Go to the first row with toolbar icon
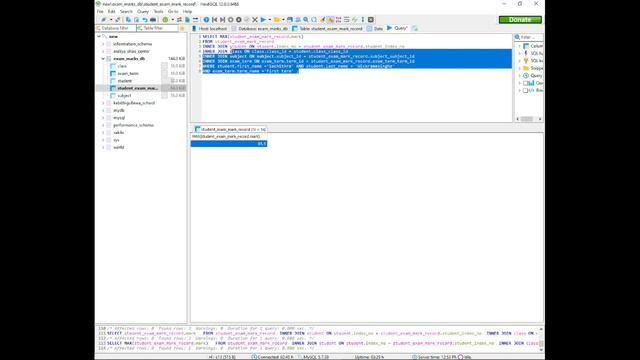The image size is (640, 360). click(214, 20)
